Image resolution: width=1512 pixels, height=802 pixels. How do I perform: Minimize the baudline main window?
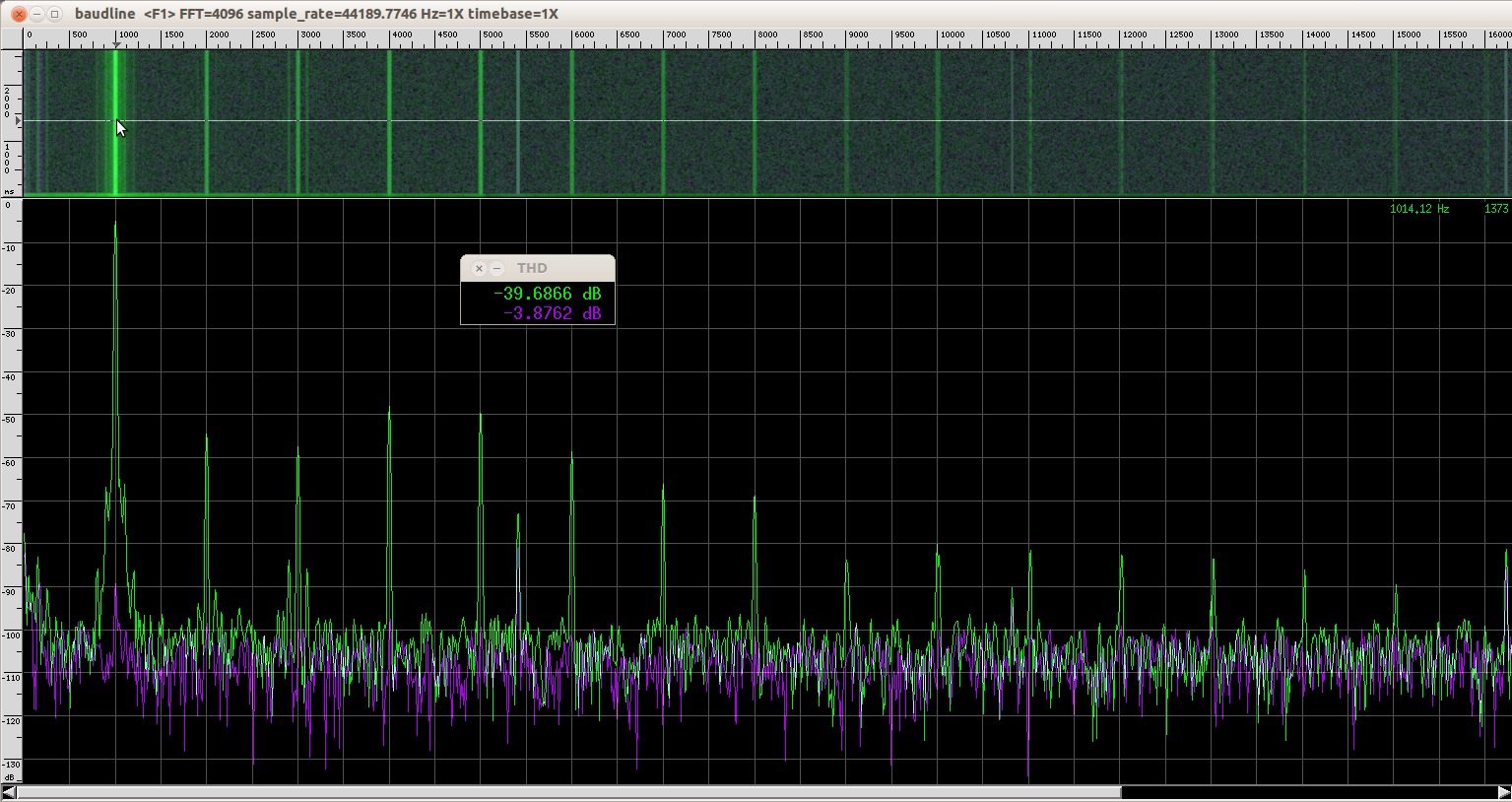coord(36,14)
